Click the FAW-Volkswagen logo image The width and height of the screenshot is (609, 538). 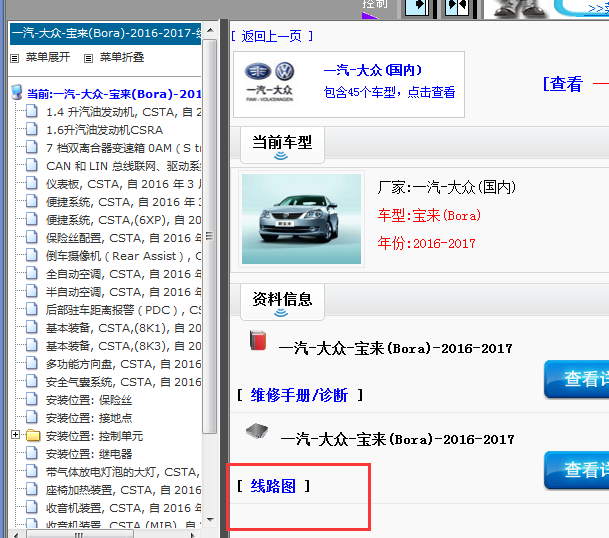click(x=270, y=82)
